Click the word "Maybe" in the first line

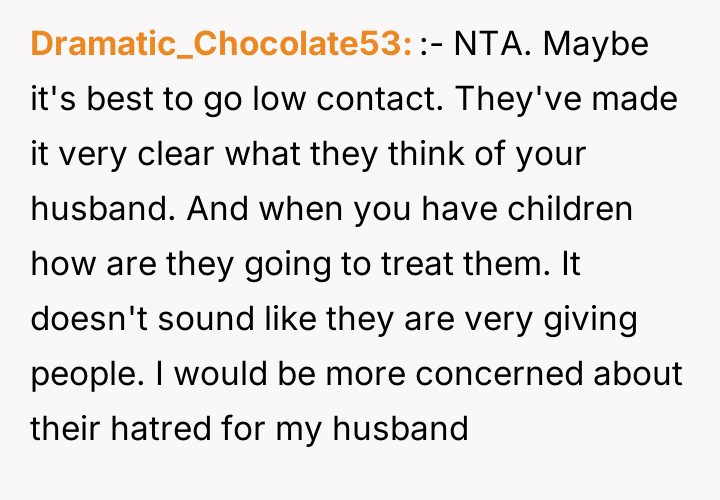click(x=599, y=44)
